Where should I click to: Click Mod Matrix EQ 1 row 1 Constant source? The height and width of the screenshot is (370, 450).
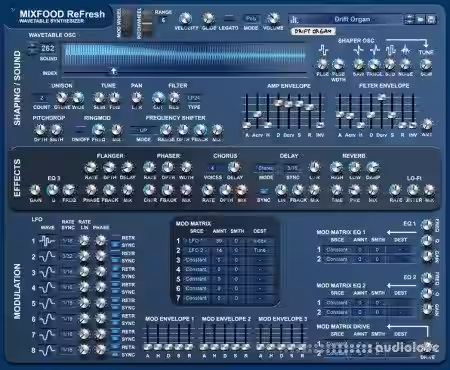pos(337,249)
